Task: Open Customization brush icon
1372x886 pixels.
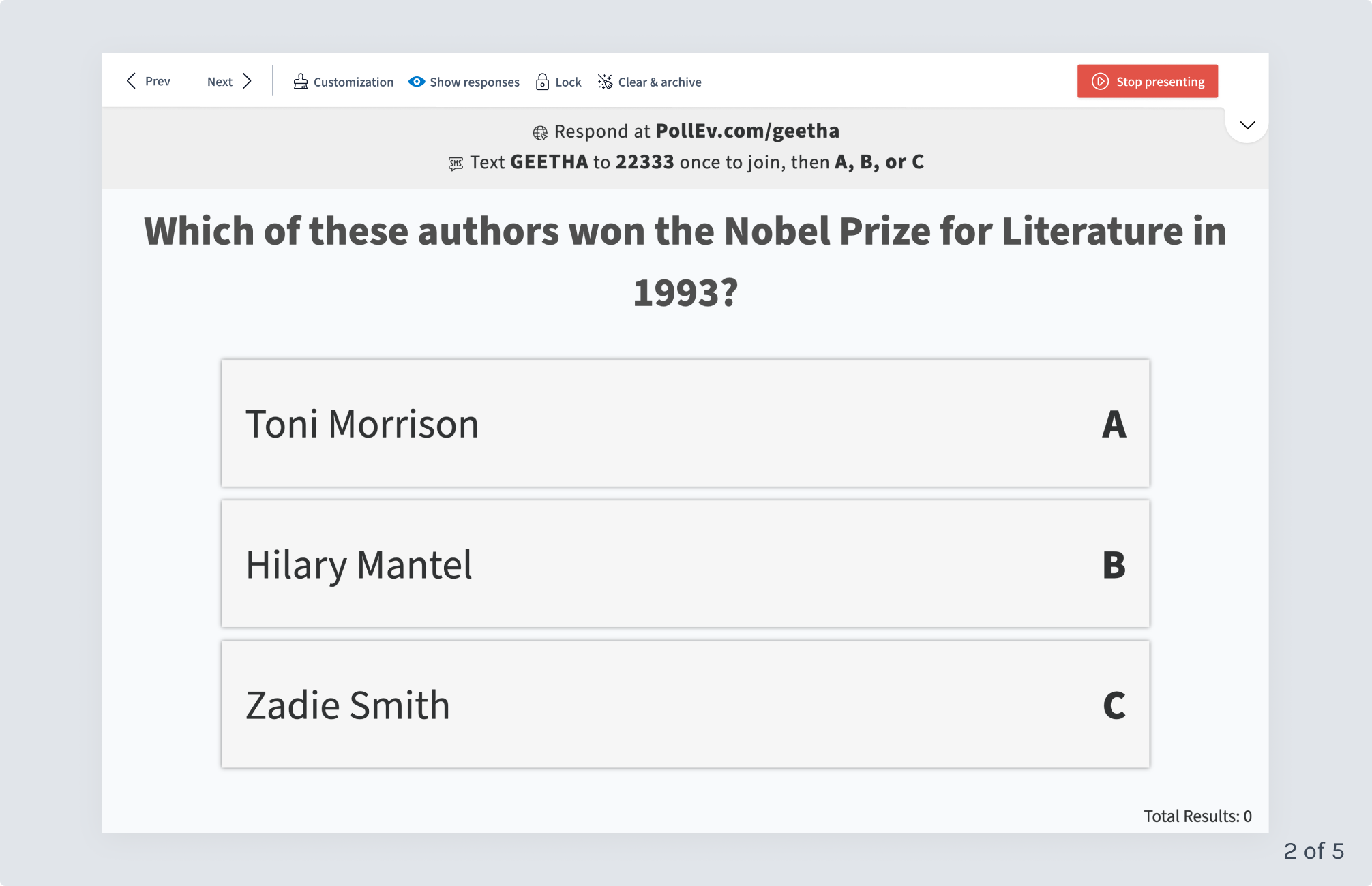Action: [x=301, y=82]
